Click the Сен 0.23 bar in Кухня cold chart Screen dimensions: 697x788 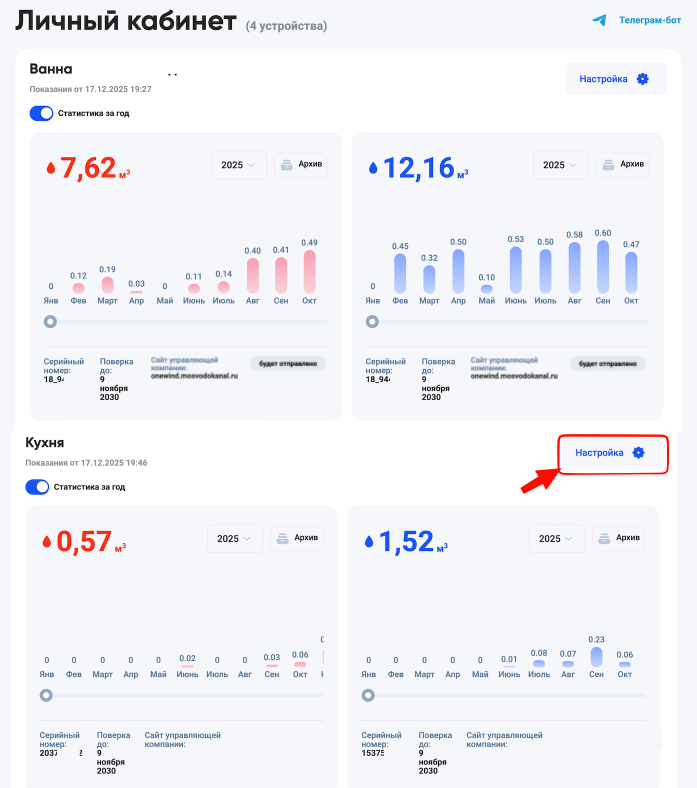pyautogui.click(x=596, y=657)
